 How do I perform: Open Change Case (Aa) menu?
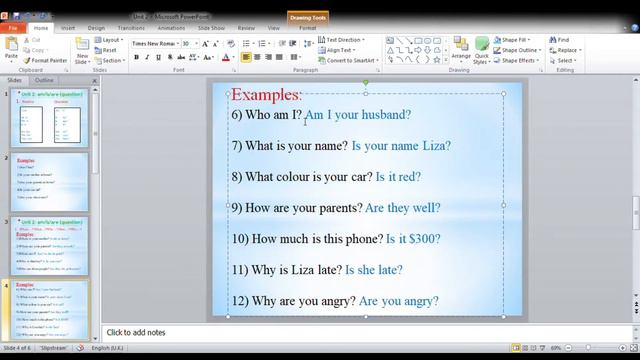[x=208, y=58]
